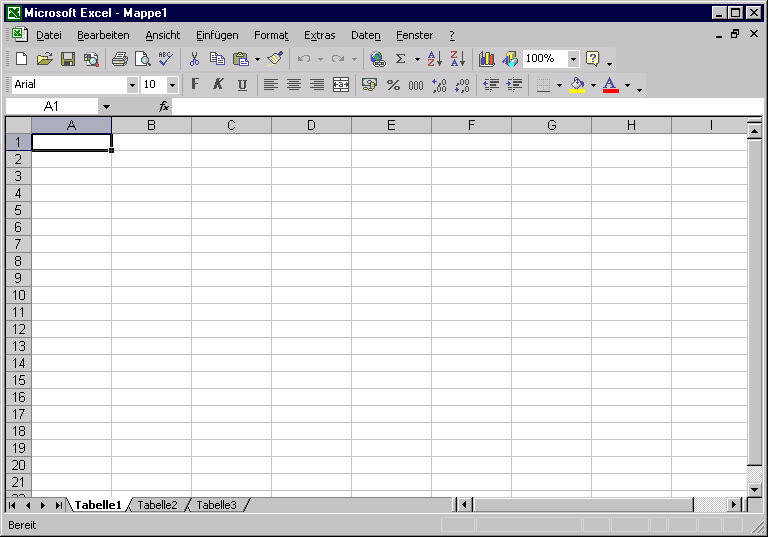Sort ascending with the A-Z icon

434,59
